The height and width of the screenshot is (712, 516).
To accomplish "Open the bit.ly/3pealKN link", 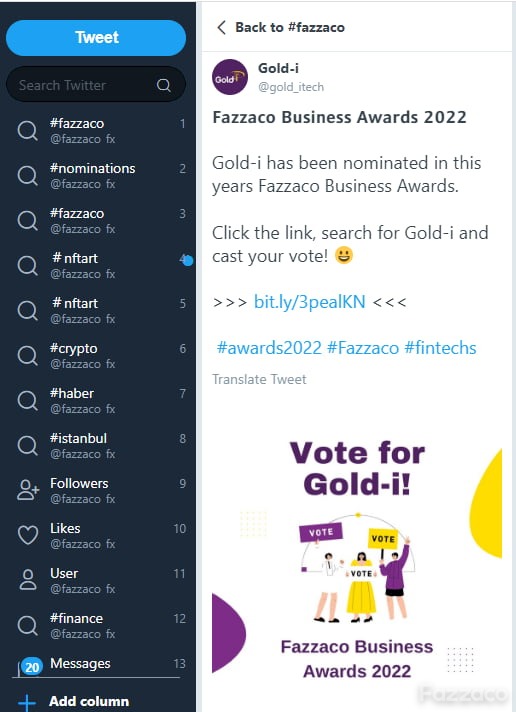I will [309, 302].
